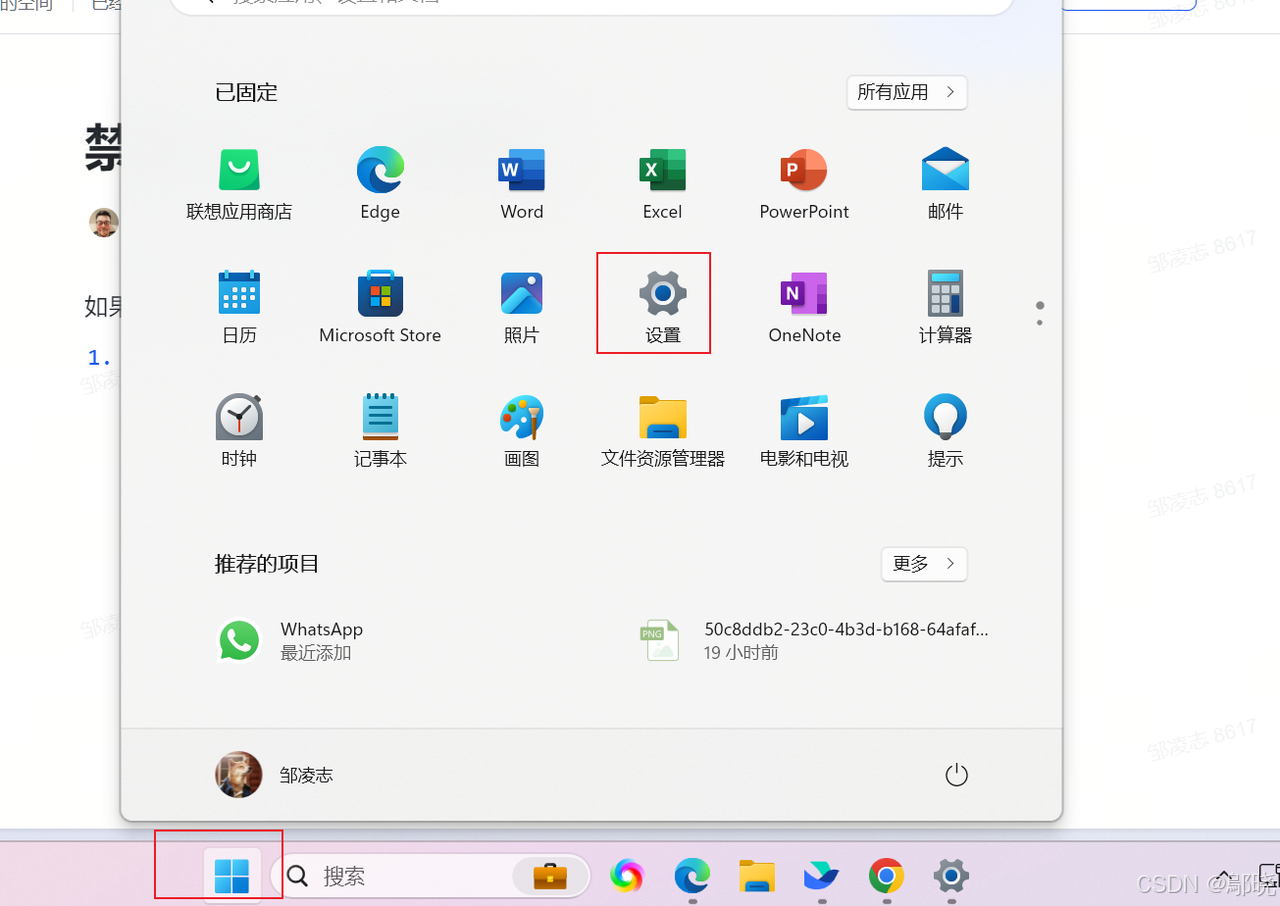Launch 记事本 notepad
The width and height of the screenshot is (1280, 906).
coord(380,431)
